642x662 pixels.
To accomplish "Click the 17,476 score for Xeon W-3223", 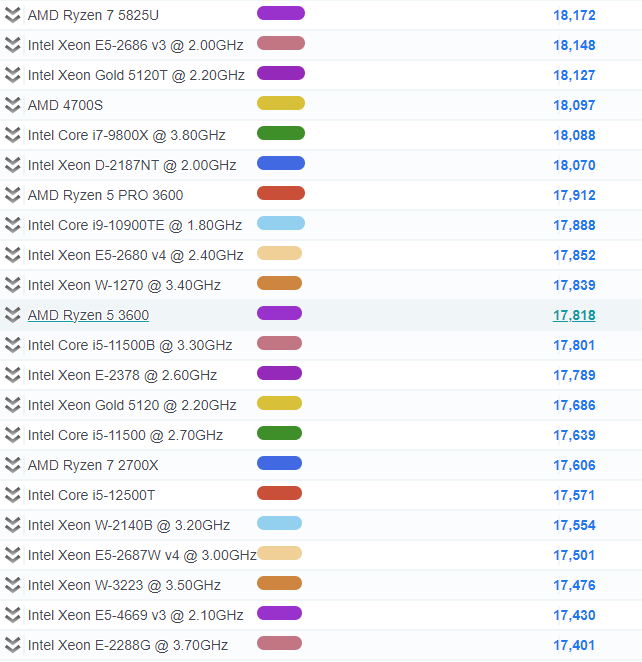I will pyautogui.click(x=574, y=585).
